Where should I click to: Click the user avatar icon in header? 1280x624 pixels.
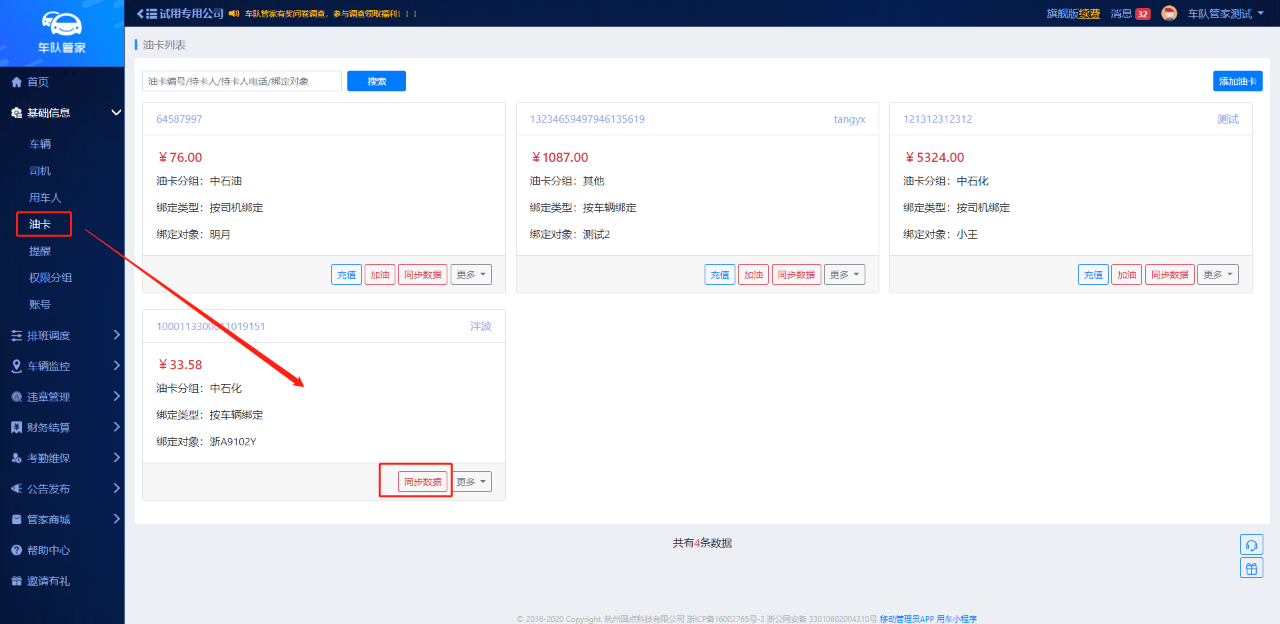point(1169,13)
